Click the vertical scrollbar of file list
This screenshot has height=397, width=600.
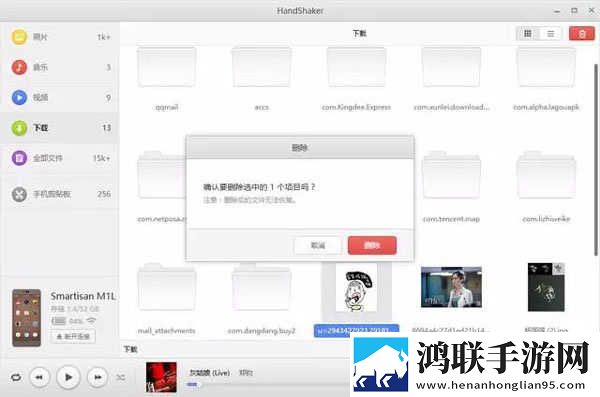[x=595, y=160]
